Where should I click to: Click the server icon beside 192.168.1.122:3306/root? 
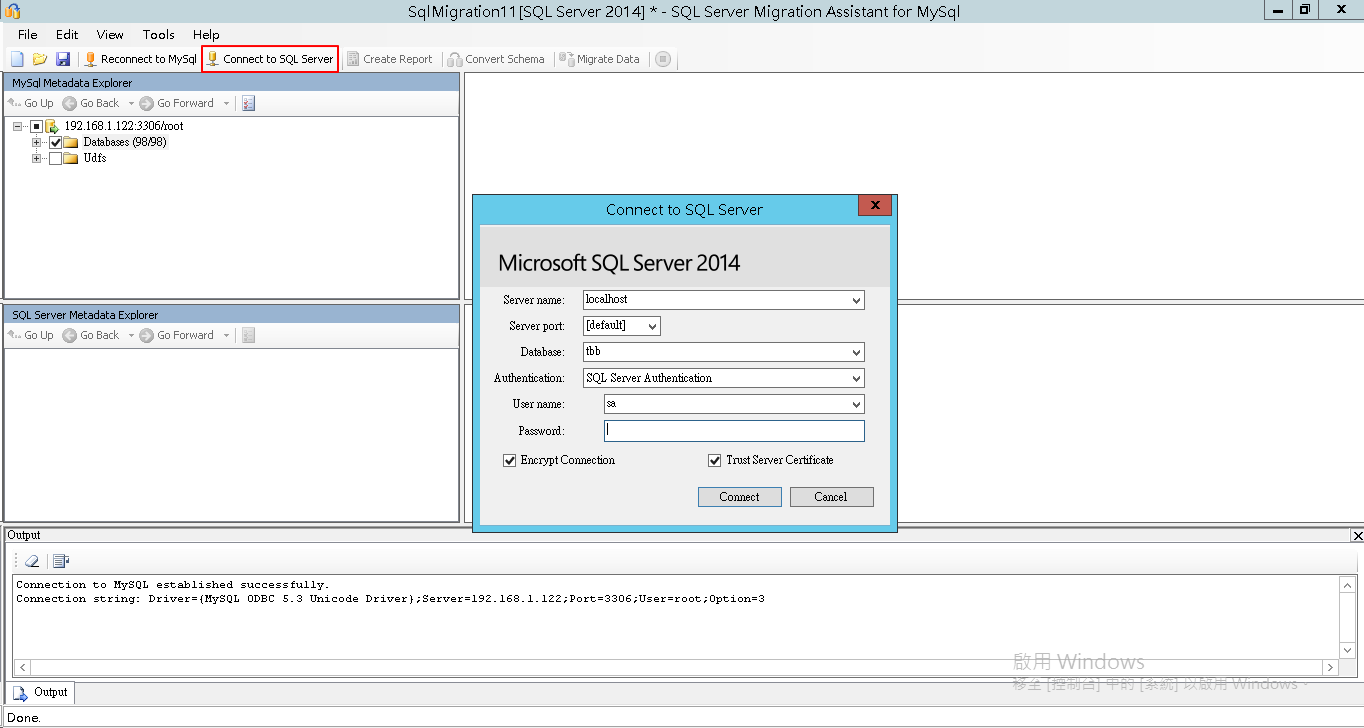(52, 126)
